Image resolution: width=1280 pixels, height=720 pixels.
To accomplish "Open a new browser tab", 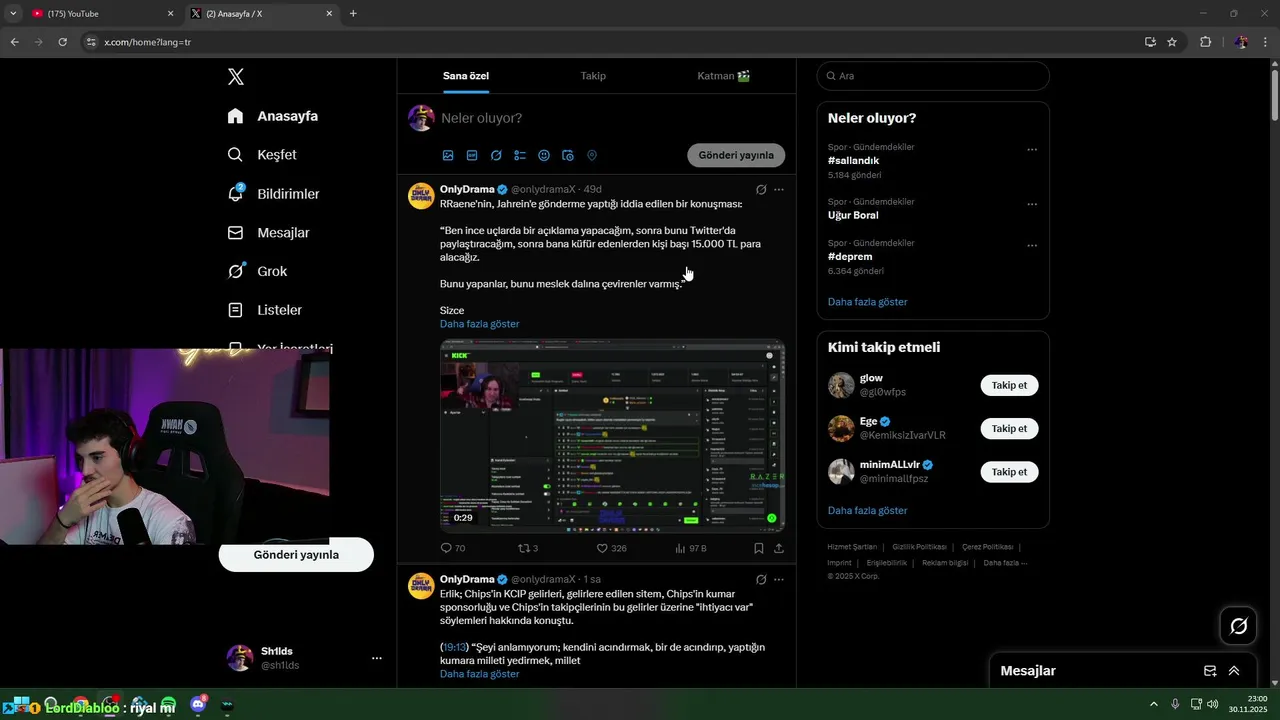I will [x=353, y=14].
